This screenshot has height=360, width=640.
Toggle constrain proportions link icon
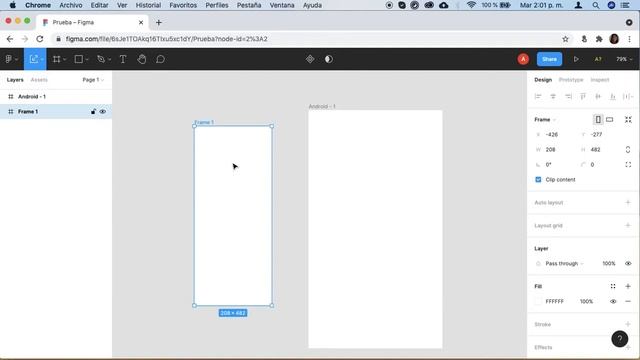[628, 150]
